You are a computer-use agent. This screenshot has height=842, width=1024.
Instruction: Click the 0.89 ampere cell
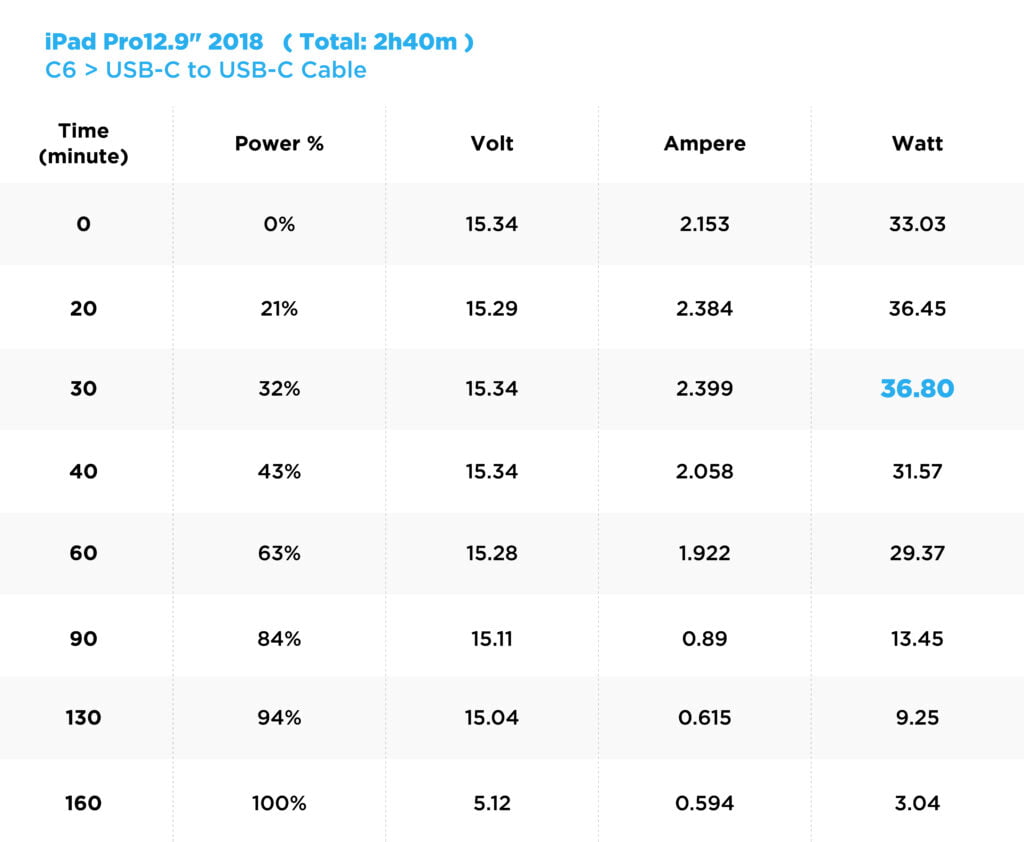(x=704, y=638)
